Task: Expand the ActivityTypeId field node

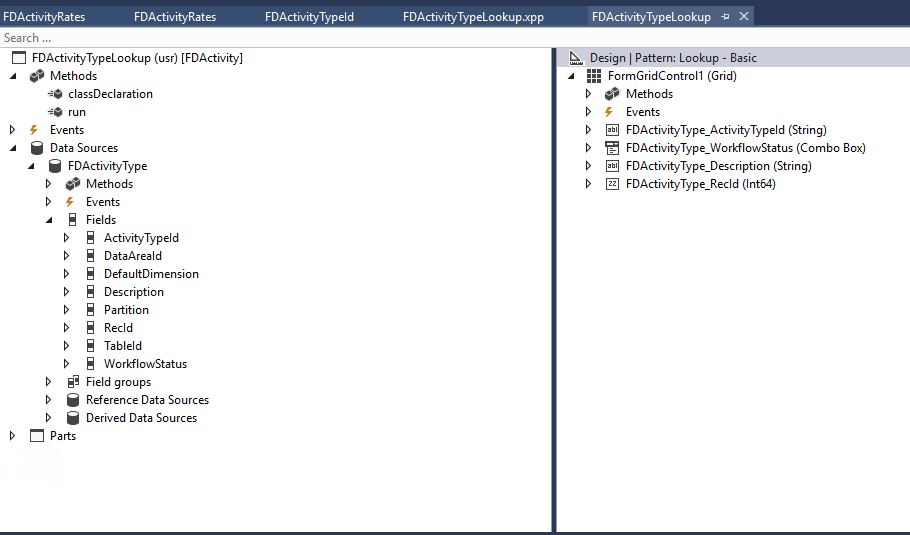Action: 66,238
